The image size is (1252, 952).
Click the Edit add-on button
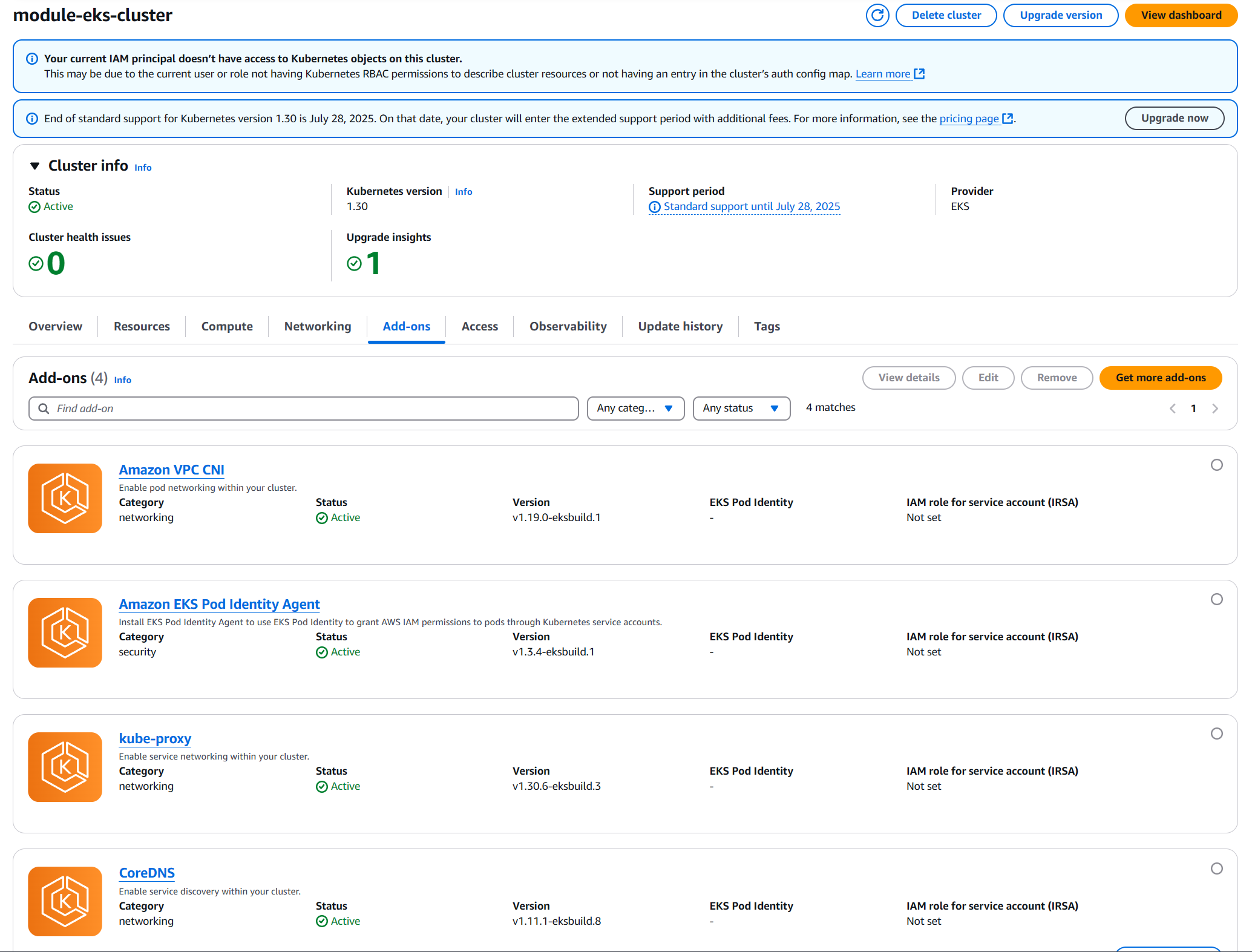tap(988, 378)
